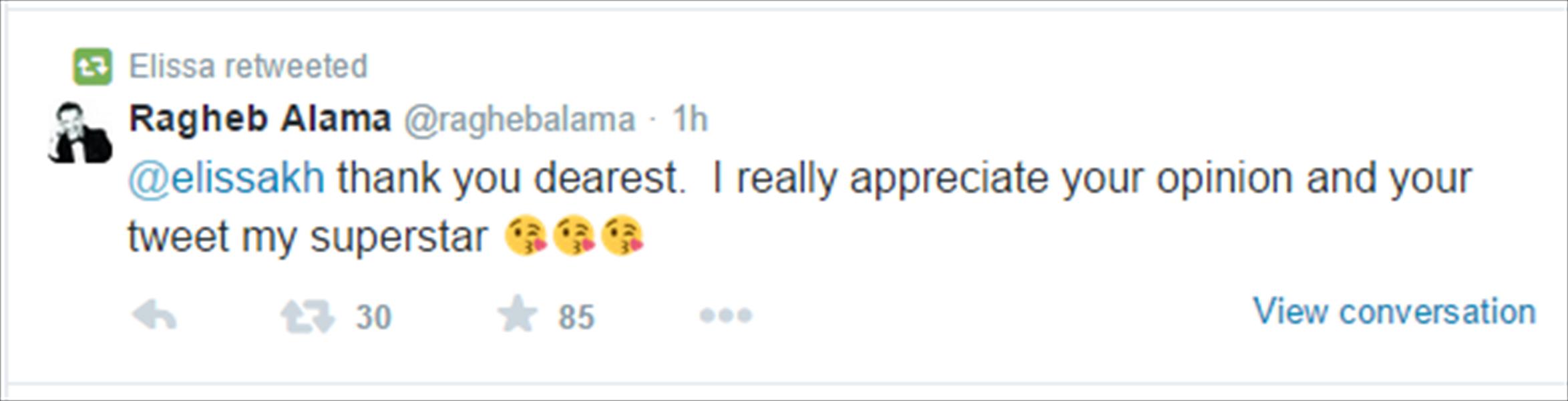Open the more options three-dots menu

726,315
